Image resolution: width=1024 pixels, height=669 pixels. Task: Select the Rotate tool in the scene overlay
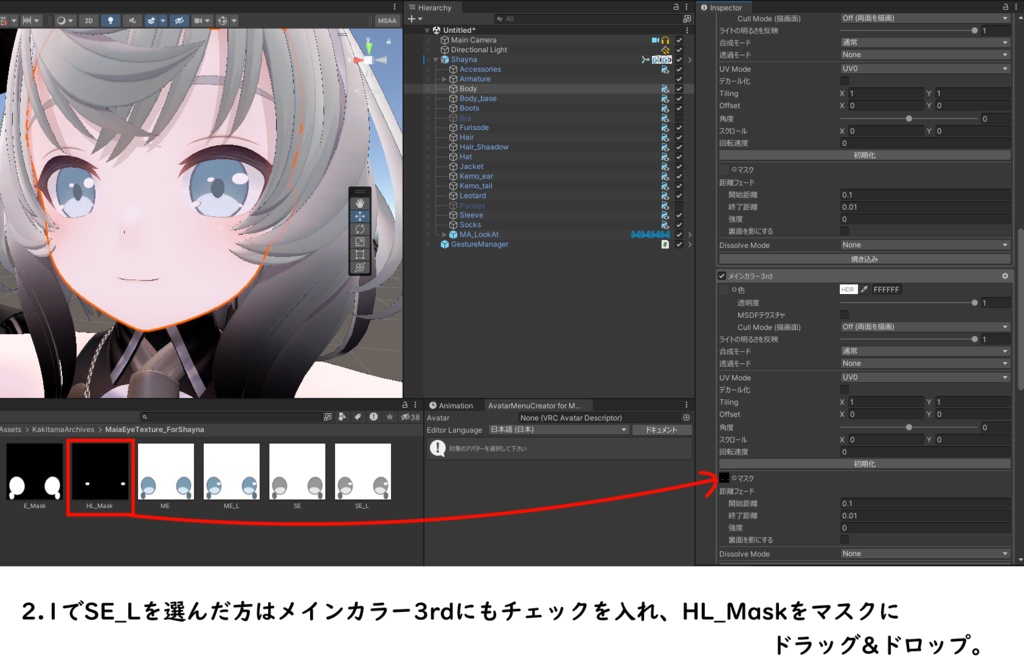pyautogui.click(x=360, y=229)
